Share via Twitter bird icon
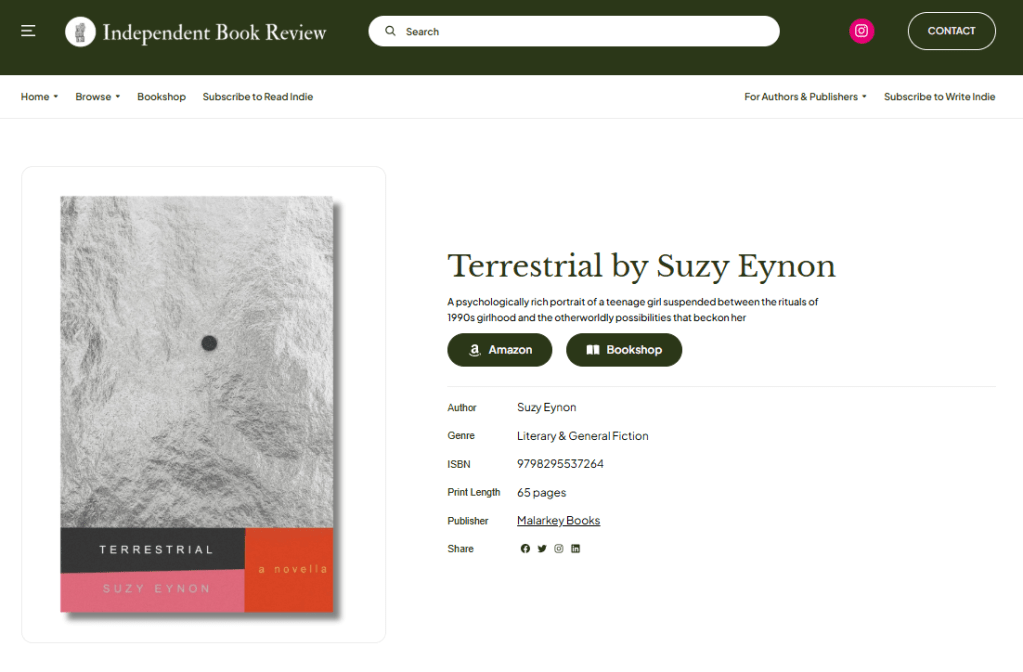This screenshot has height=672, width=1023. coord(542,549)
